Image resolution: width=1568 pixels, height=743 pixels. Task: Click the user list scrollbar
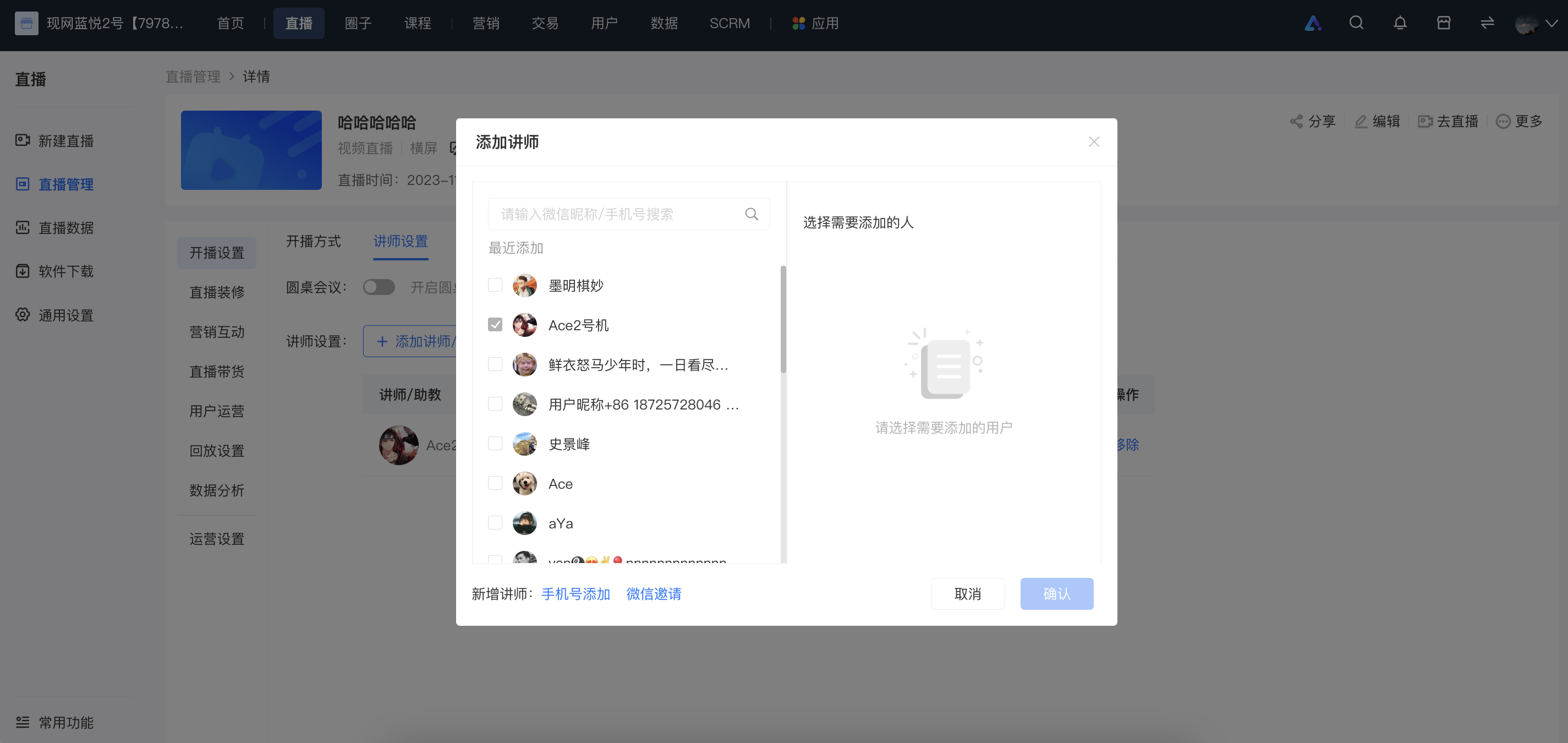[783, 319]
